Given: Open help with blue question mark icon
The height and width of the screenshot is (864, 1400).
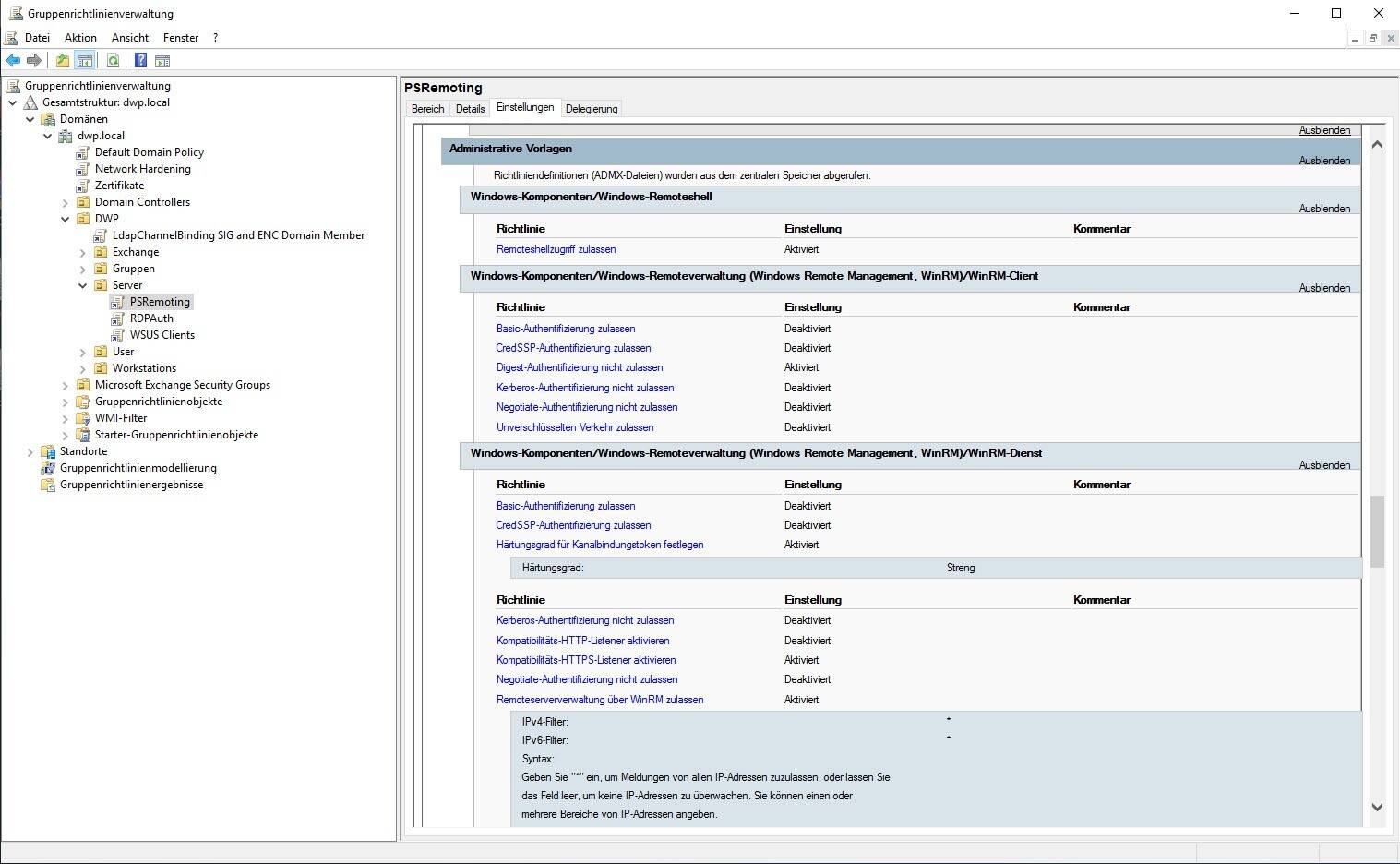Looking at the screenshot, I should [140, 61].
